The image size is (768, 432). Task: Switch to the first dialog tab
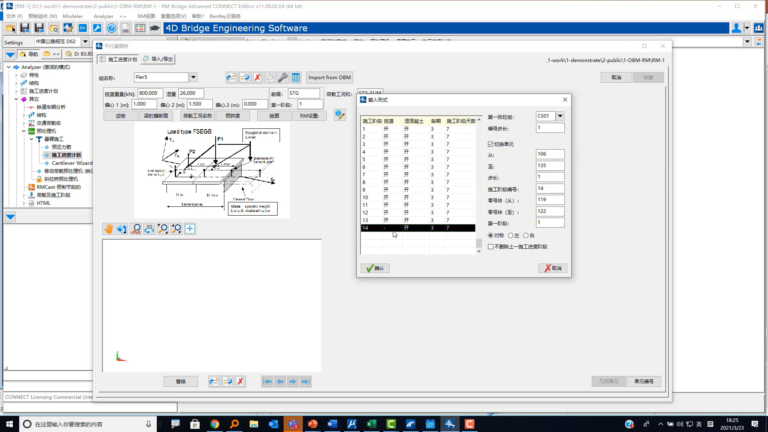pos(119,59)
